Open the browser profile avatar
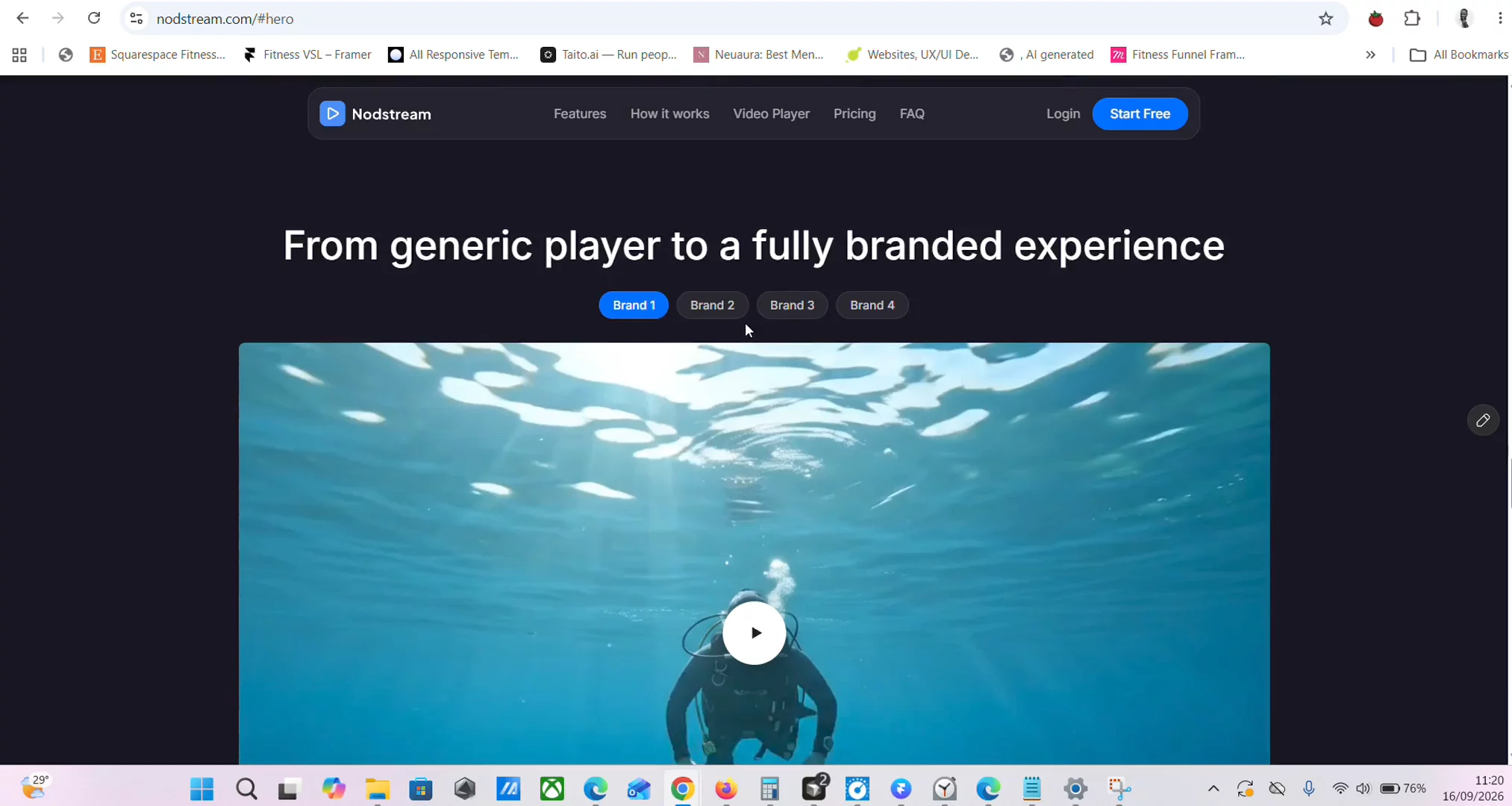The width and height of the screenshot is (1512, 806). coord(1463,19)
